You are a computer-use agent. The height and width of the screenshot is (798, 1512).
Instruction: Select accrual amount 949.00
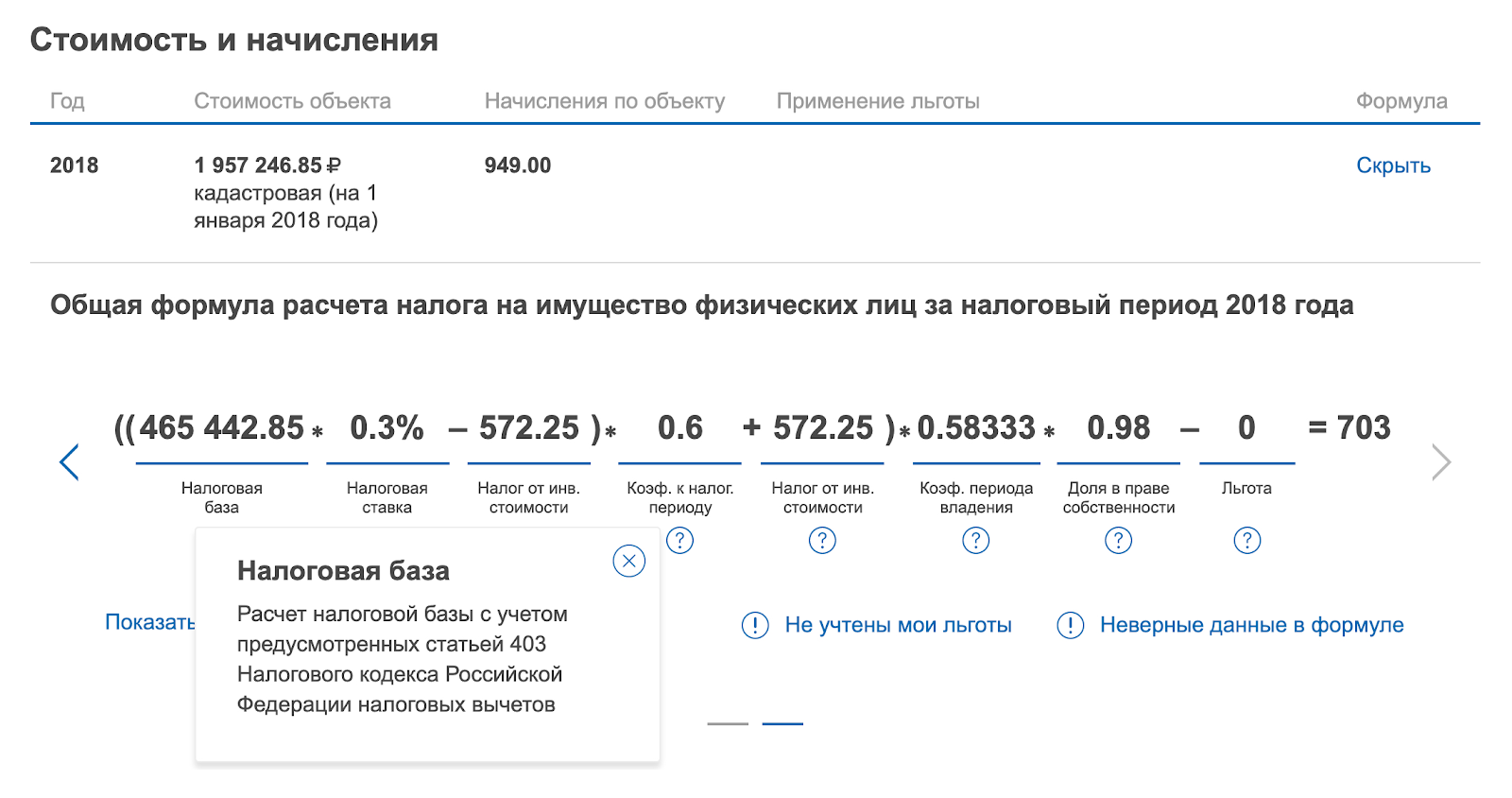pyautogui.click(x=518, y=165)
